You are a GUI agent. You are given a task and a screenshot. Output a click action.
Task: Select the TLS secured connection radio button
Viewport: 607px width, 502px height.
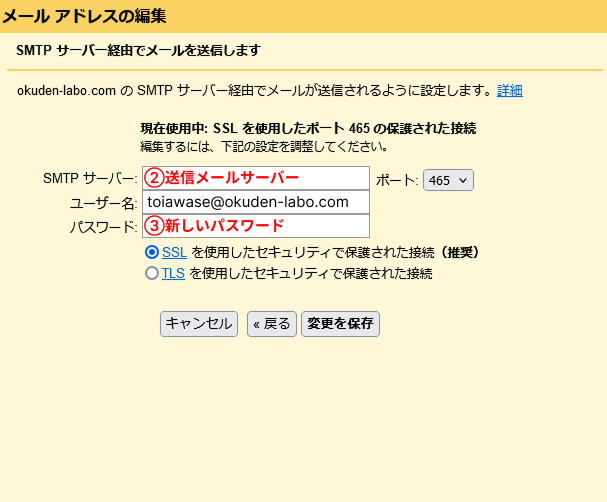pos(152,273)
